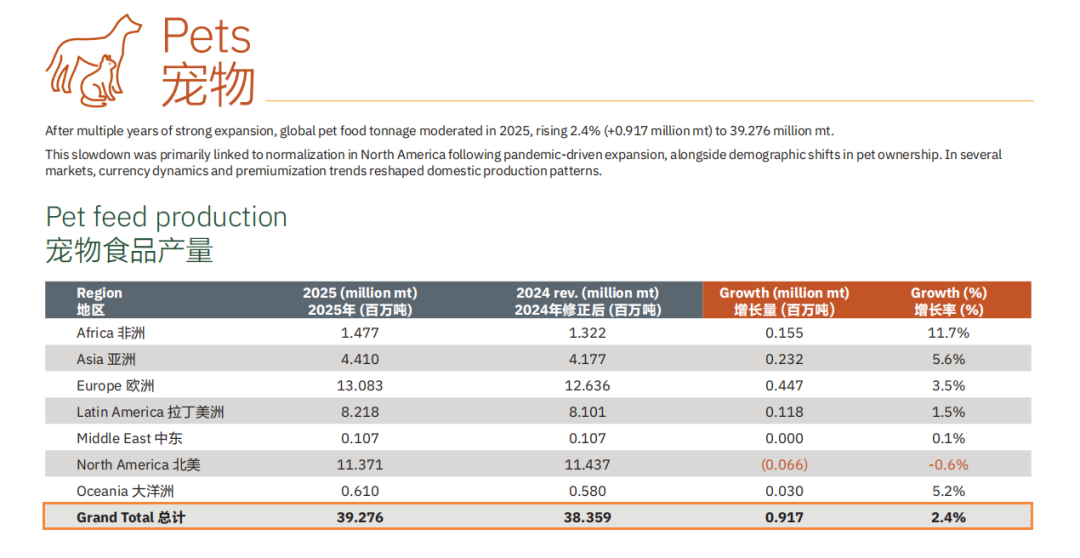This screenshot has width=1080, height=558.
Task: Select the Oceania growth rate "5.2%"
Action: click(x=948, y=491)
